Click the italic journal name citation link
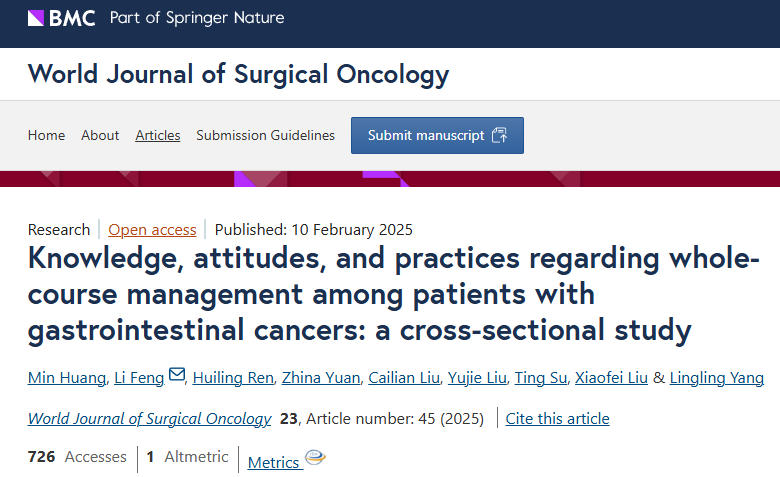Image resolution: width=780 pixels, height=477 pixels. coord(149,418)
